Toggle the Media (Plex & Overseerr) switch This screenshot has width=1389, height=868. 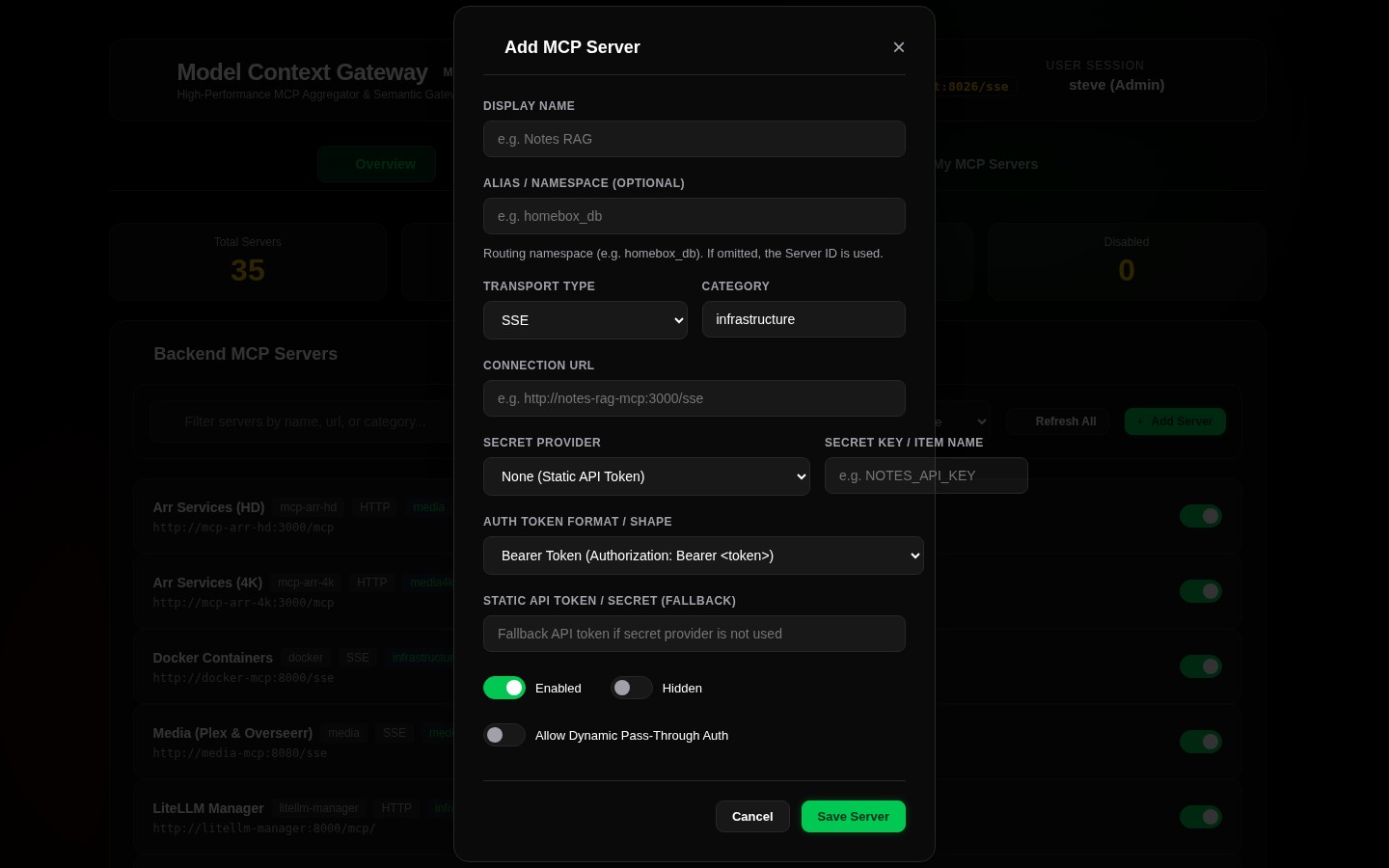[x=1201, y=742]
